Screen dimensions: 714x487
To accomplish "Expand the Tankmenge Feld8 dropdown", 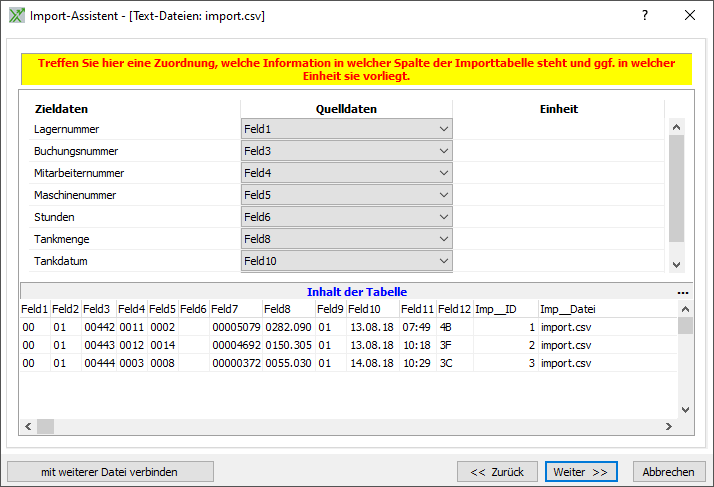I will pos(346,239).
